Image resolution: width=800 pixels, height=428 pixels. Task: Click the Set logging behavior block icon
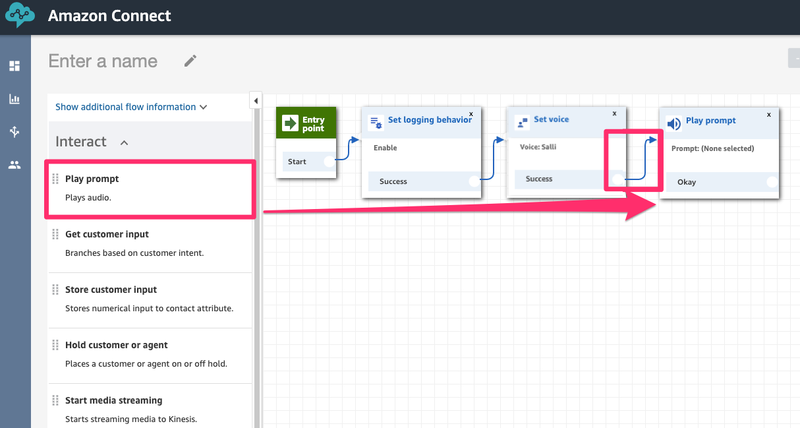(x=376, y=122)
